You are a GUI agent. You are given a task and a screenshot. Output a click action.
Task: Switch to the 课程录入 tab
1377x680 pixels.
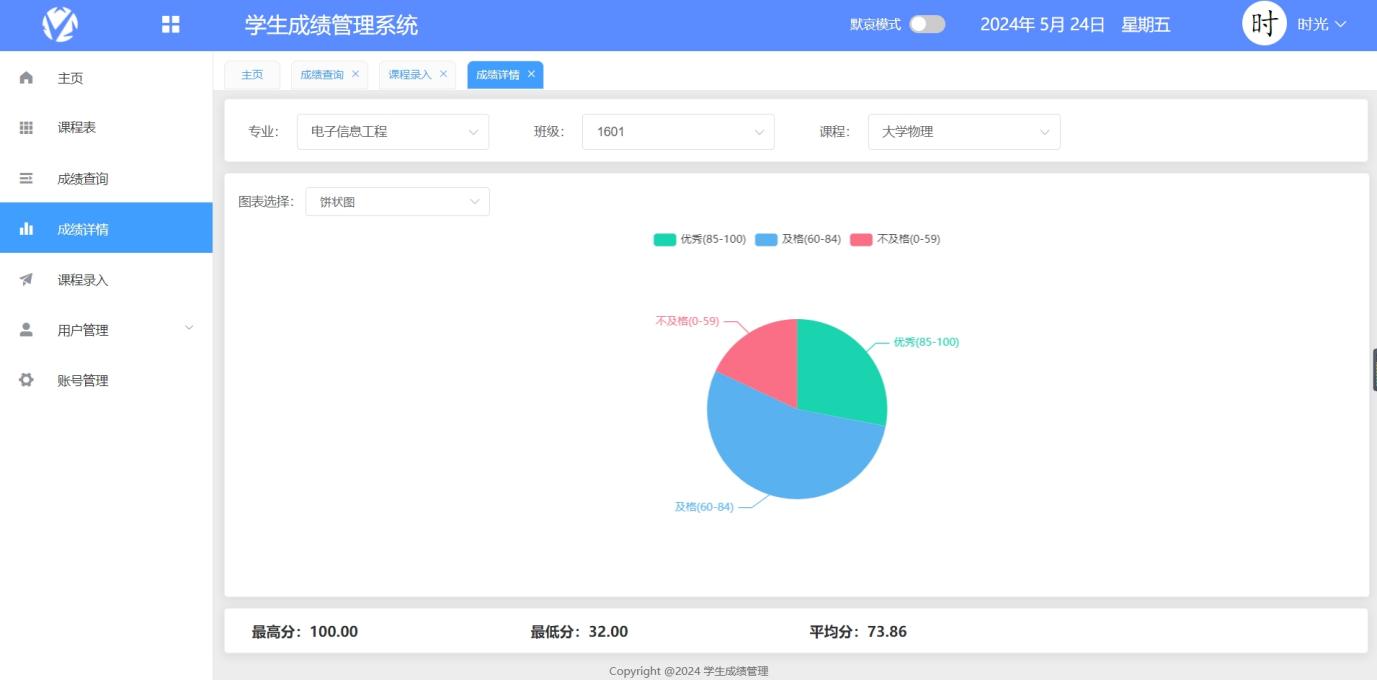(410, 74)
